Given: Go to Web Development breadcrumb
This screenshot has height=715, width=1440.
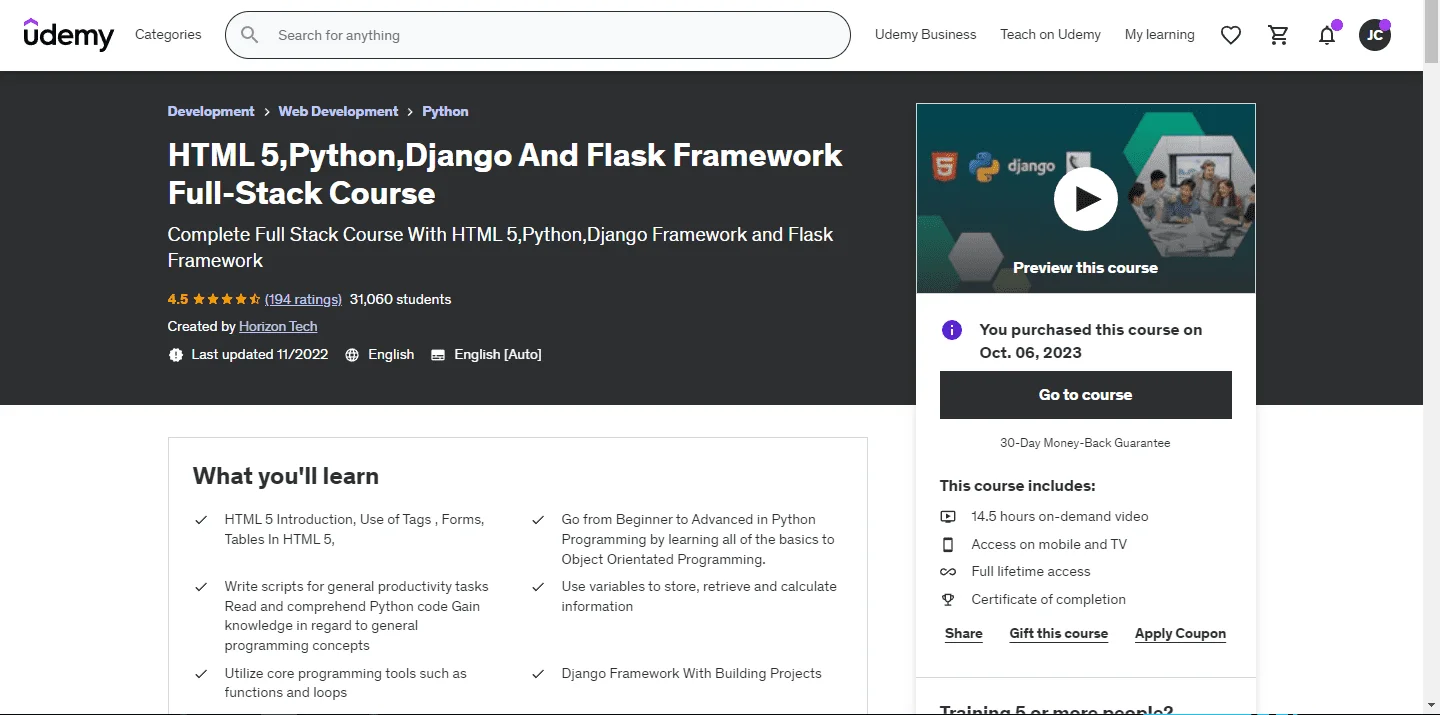Looking at the screenshot, I should [338, 111].
